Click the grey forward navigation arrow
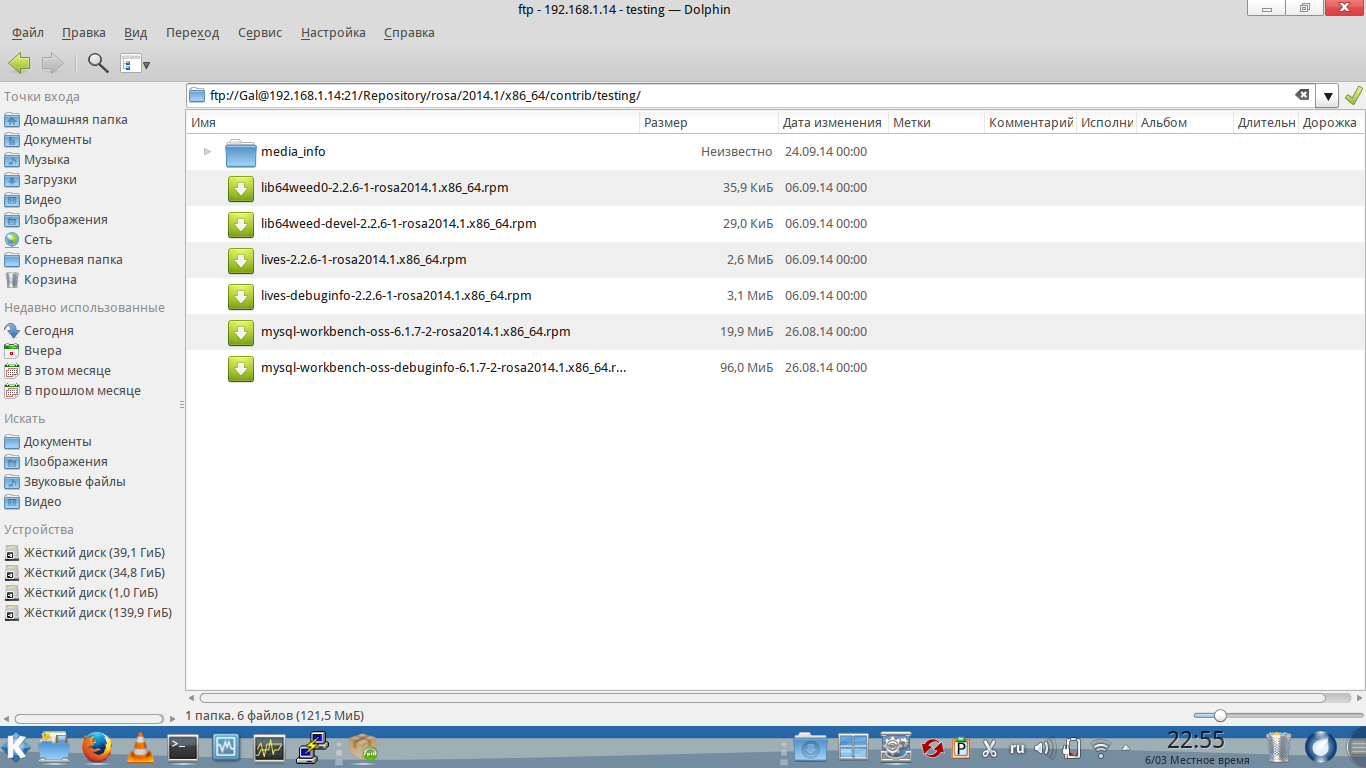This screenshot has height=768, width=1366. [x=52, y=63]
